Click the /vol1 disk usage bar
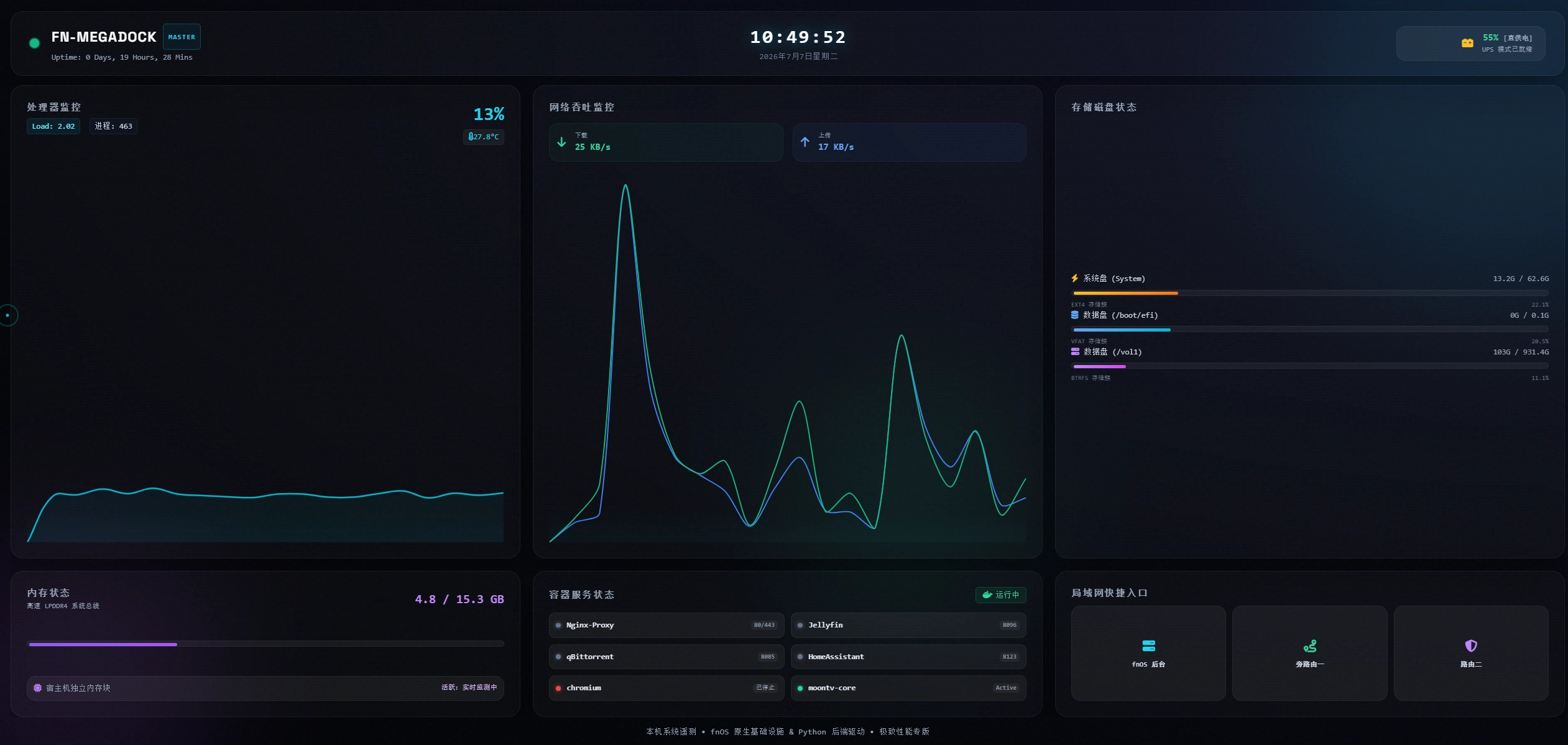1568x745 pixels. (x=1311, y=366)
